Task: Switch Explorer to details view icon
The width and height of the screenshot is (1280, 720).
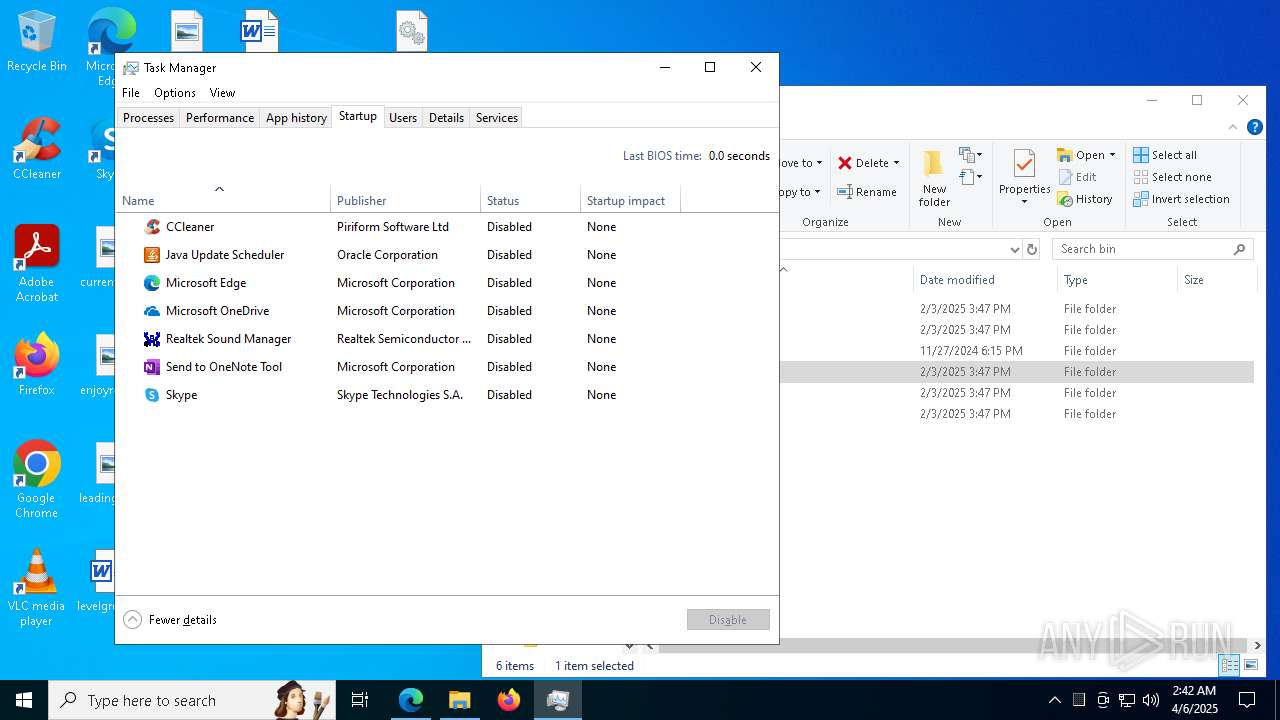Action: 1230,665
